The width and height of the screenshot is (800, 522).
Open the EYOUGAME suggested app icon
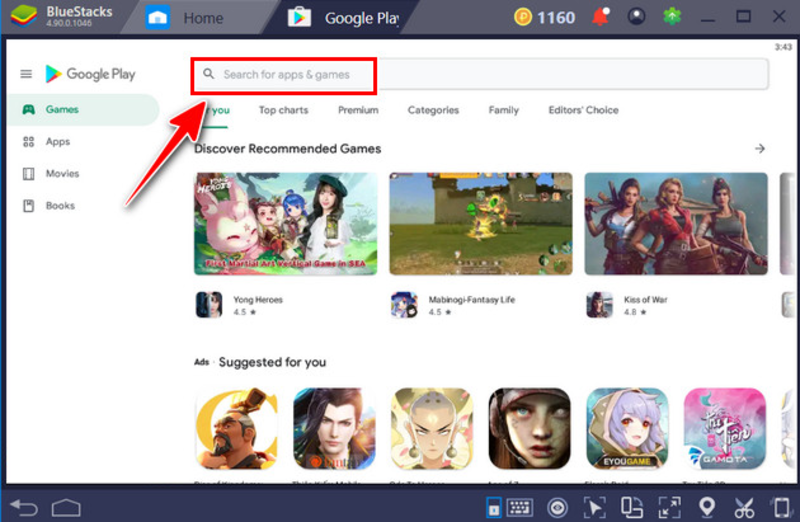pos(627,429)
